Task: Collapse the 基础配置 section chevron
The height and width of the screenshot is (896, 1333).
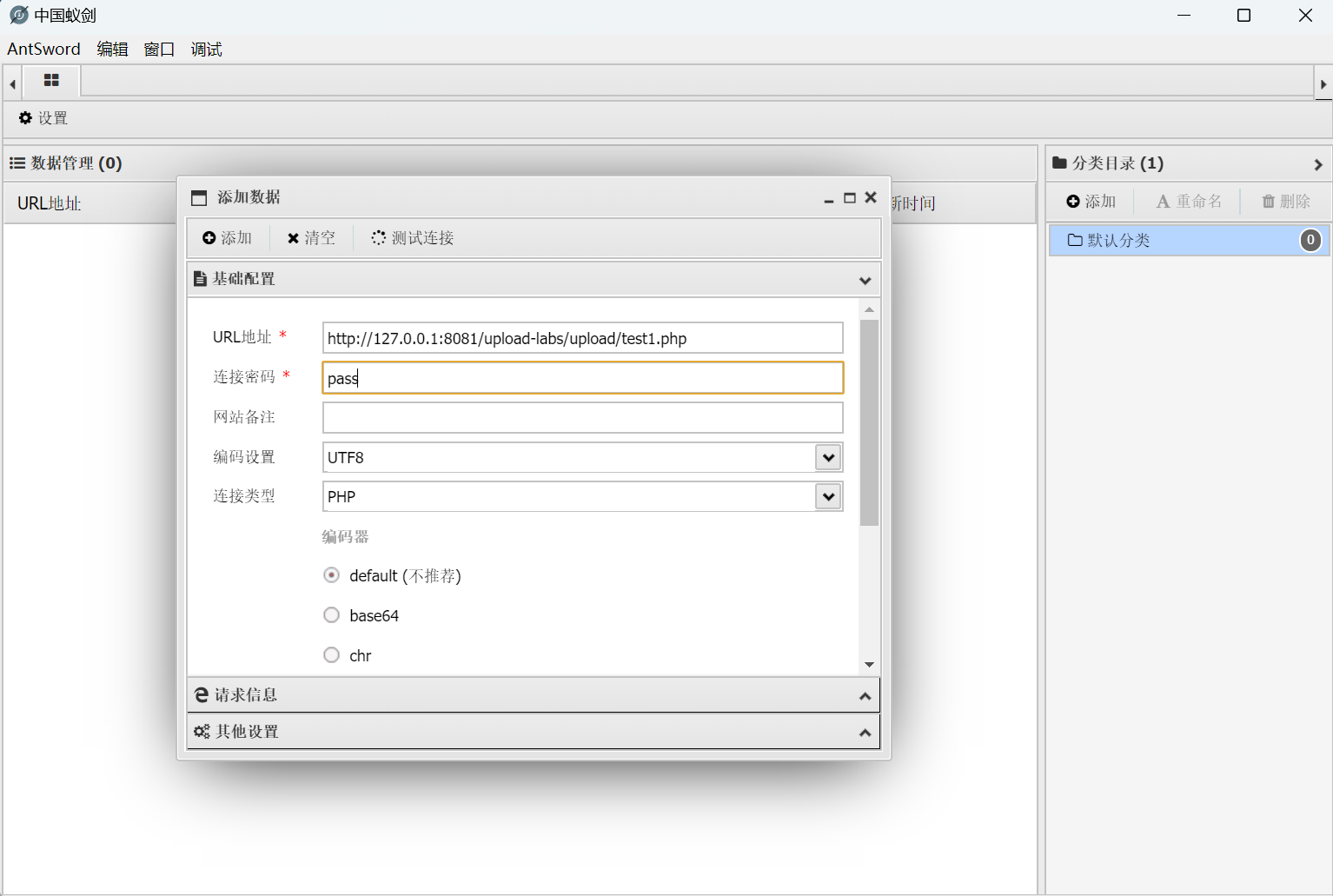Action: [x=865, y=280]
